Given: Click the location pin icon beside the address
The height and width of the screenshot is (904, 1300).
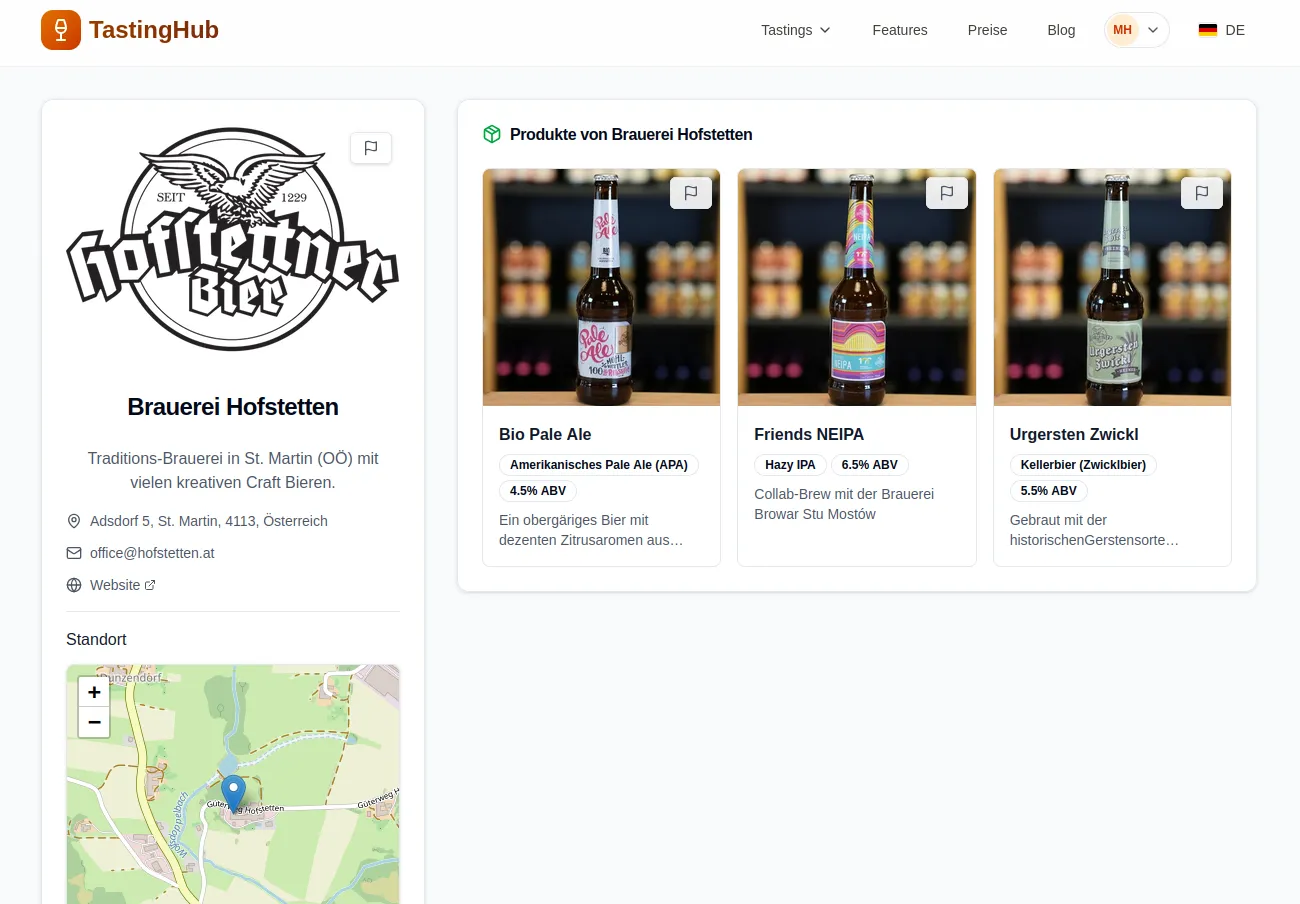Looking at the screenshot, I should 74,520.
